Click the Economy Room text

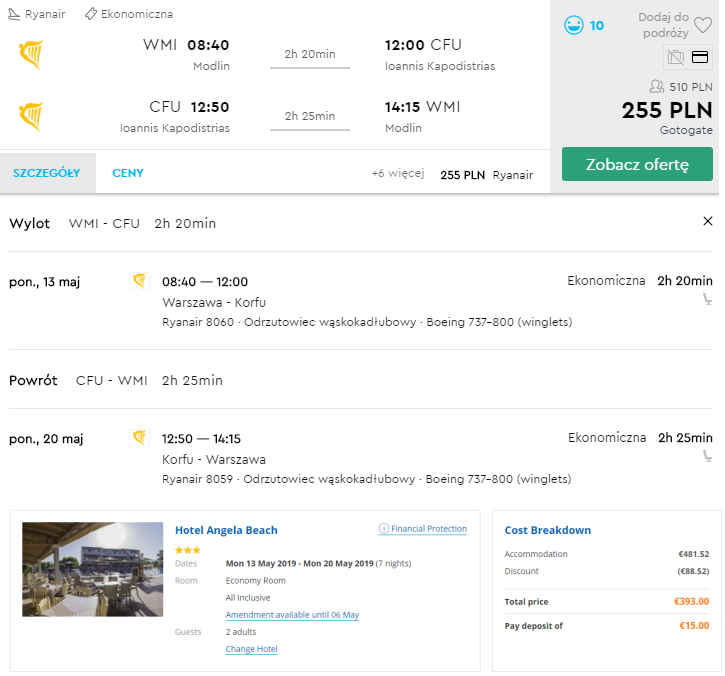click(256, 580)
